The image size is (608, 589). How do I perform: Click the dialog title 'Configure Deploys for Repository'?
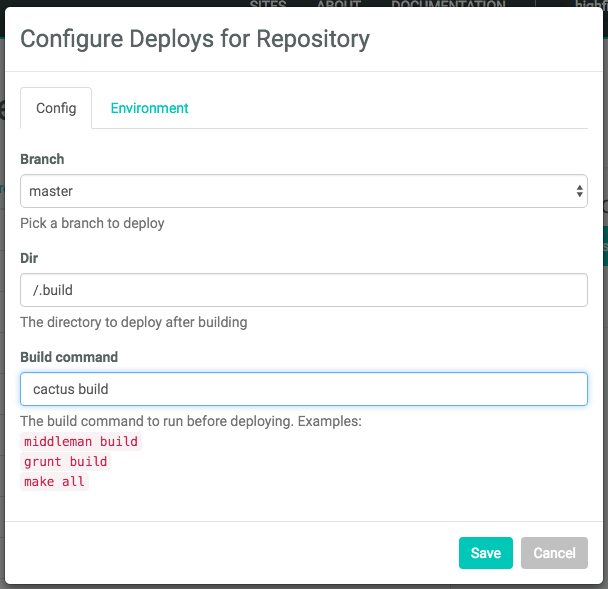(x=195, y=39)
